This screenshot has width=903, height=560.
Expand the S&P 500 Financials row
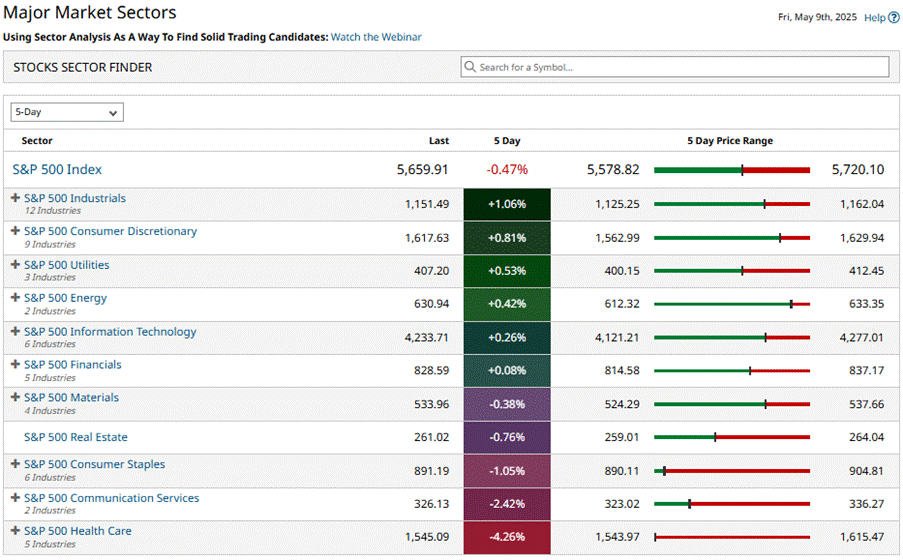16,364
